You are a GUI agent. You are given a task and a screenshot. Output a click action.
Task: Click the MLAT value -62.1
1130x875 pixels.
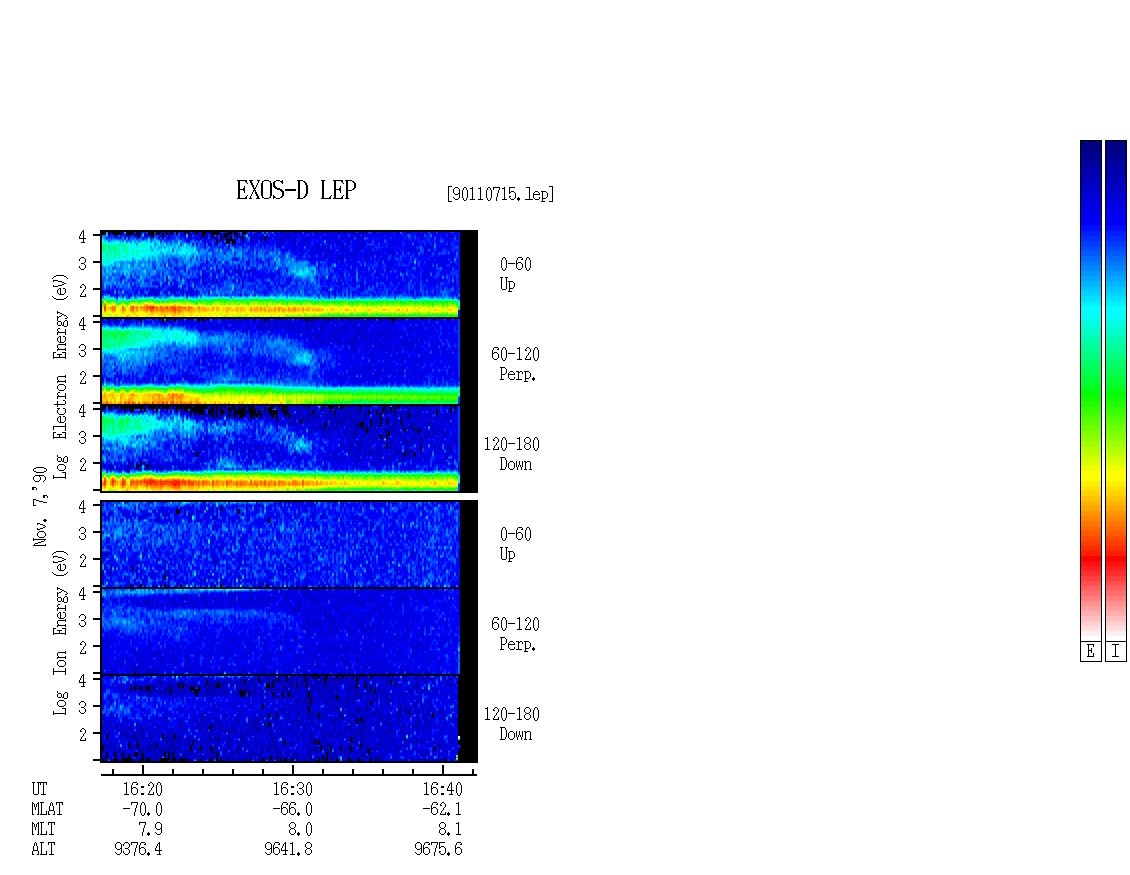442,809
